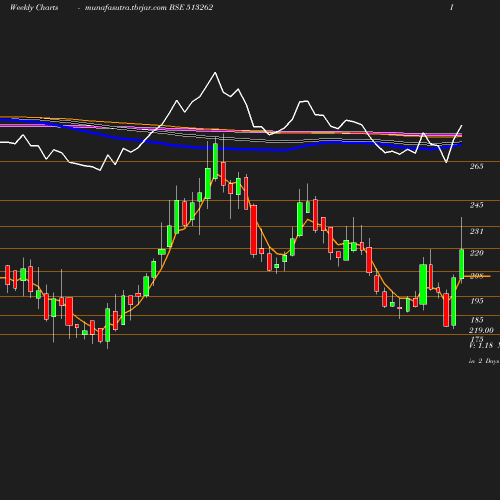Select the 245 price level label
Viewport: 500px width, 500px height.
(x=476, y=205)
